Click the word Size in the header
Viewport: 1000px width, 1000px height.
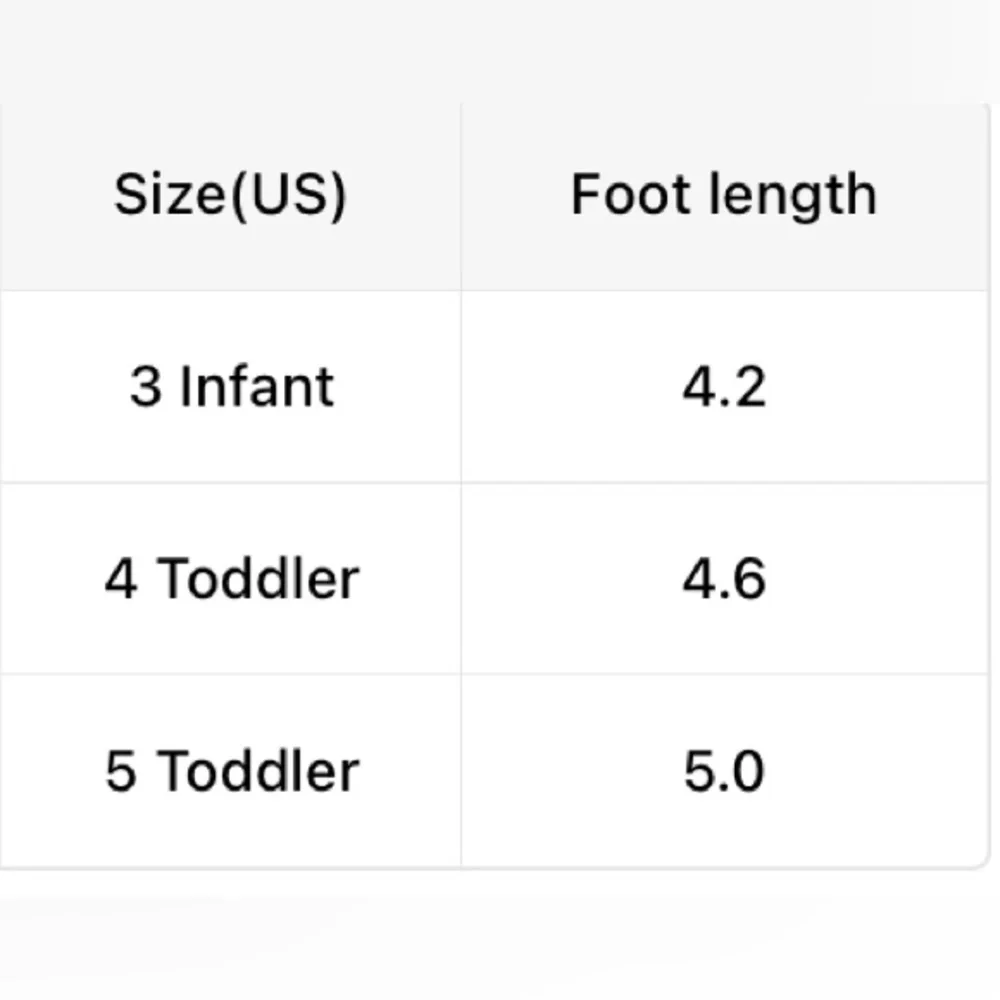(x=170, y=195)
